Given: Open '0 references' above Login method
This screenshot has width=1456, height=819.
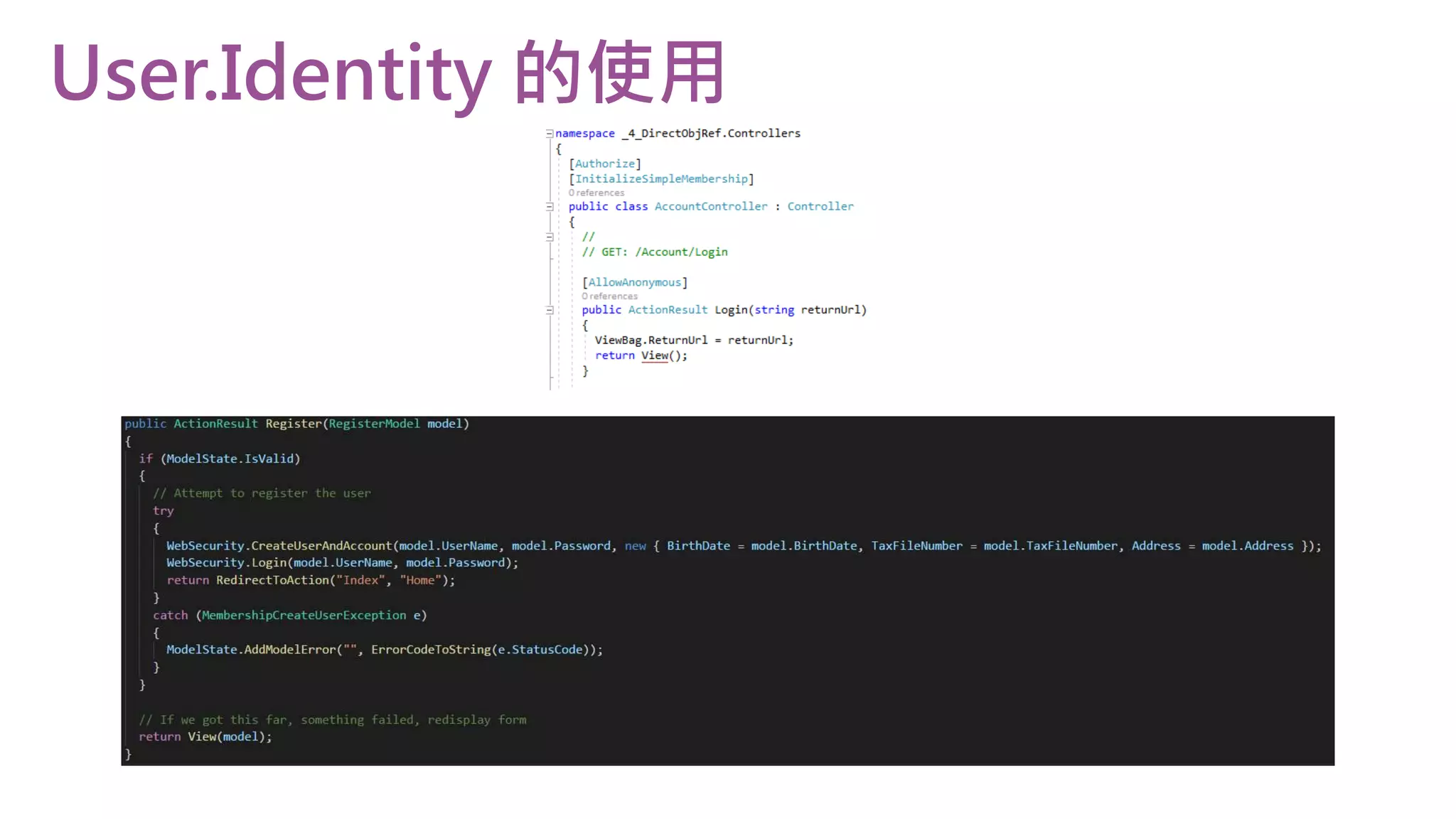Looking at the screenshot, I should coord(610,296).
